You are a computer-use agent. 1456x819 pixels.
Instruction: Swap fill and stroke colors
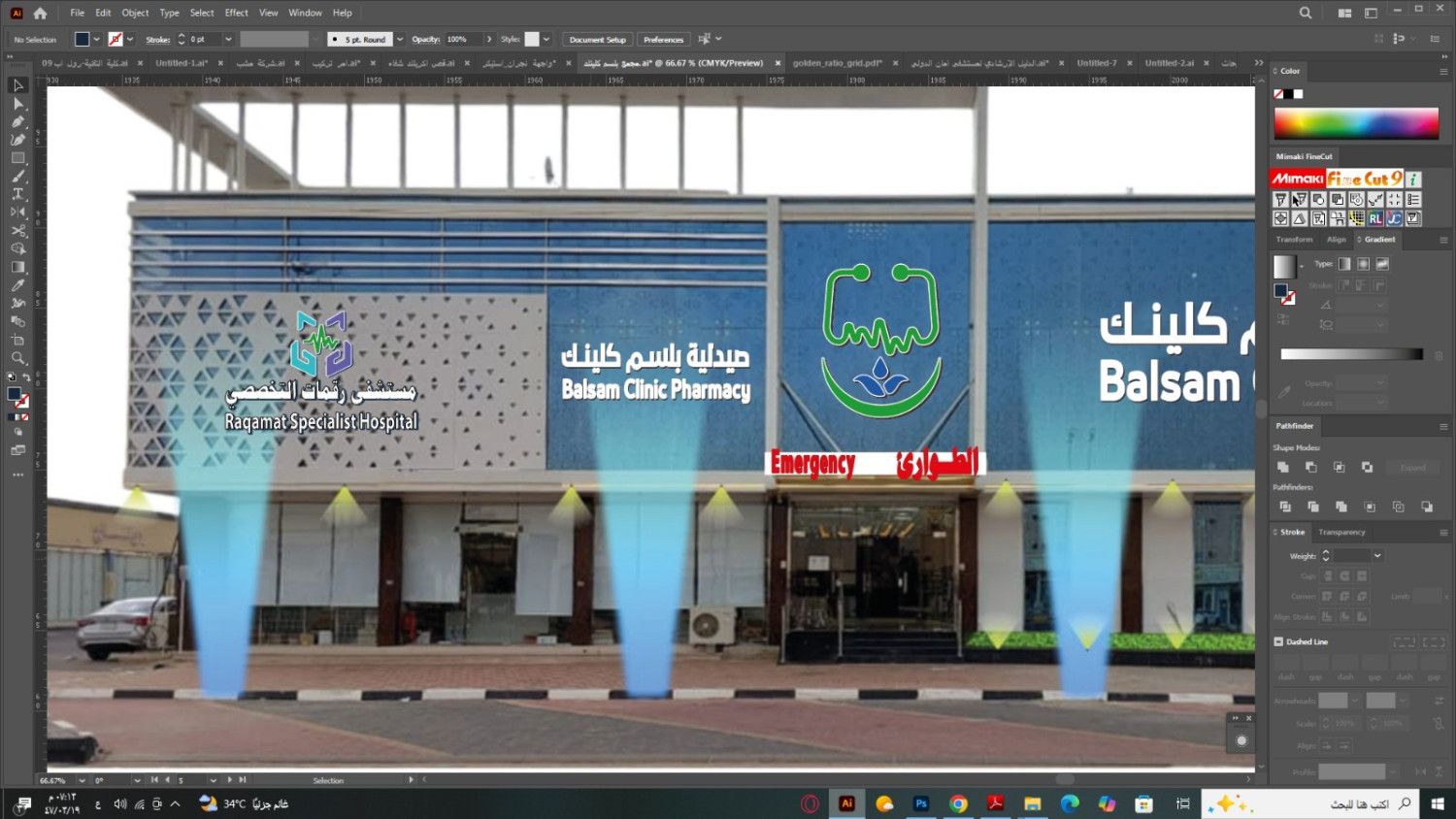26,377
